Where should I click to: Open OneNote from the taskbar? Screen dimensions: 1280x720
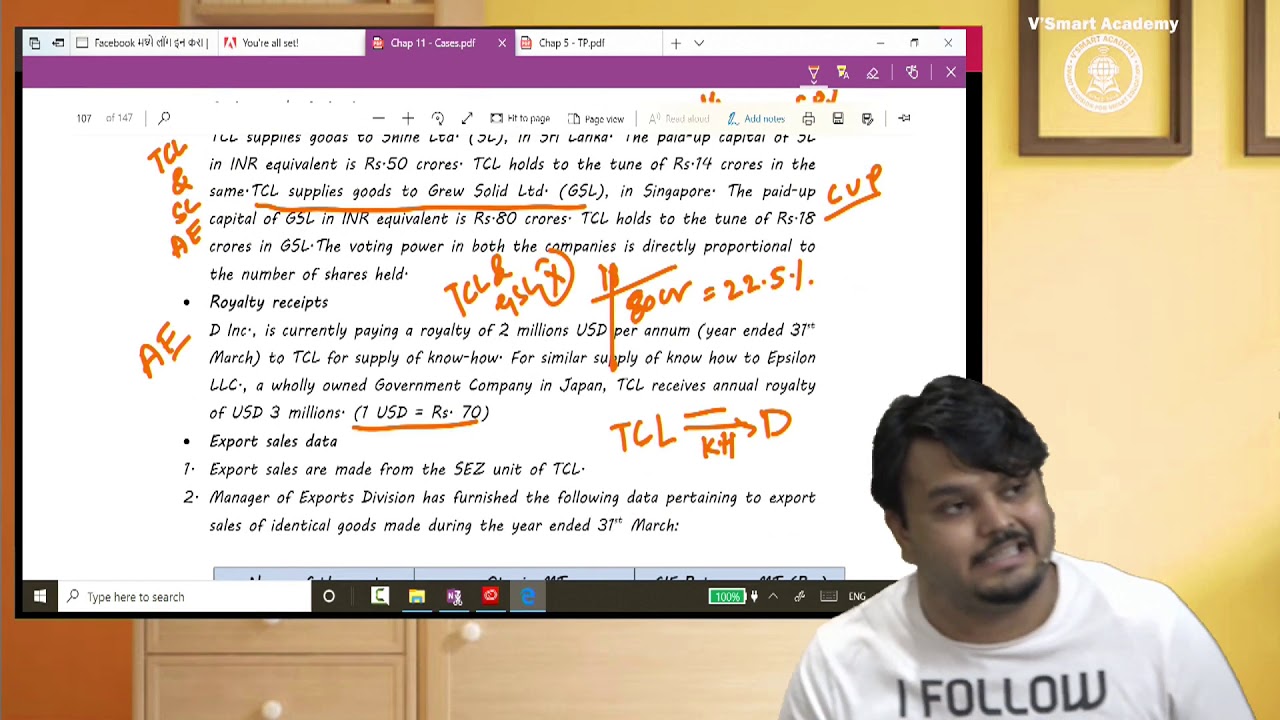coord(454,597)
